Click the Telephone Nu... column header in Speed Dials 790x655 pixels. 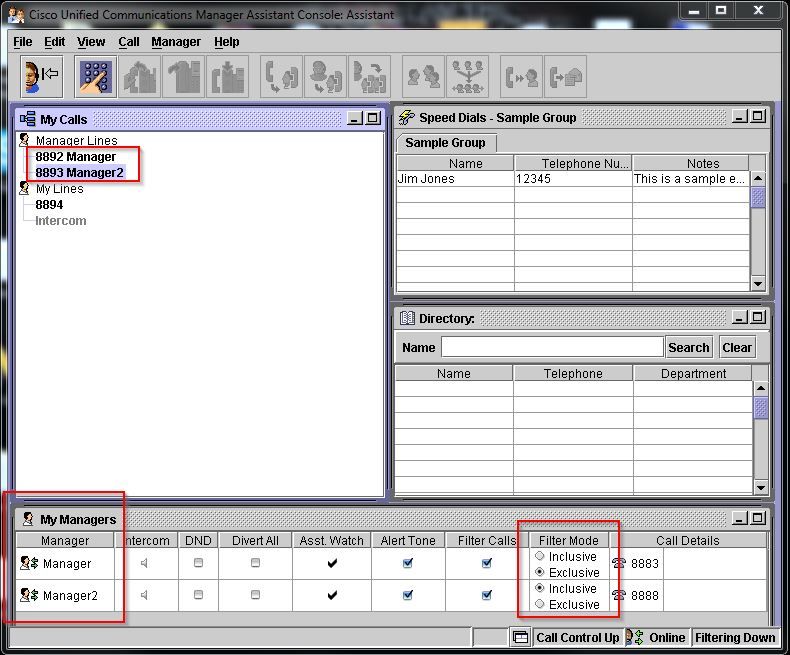point(573,163)
